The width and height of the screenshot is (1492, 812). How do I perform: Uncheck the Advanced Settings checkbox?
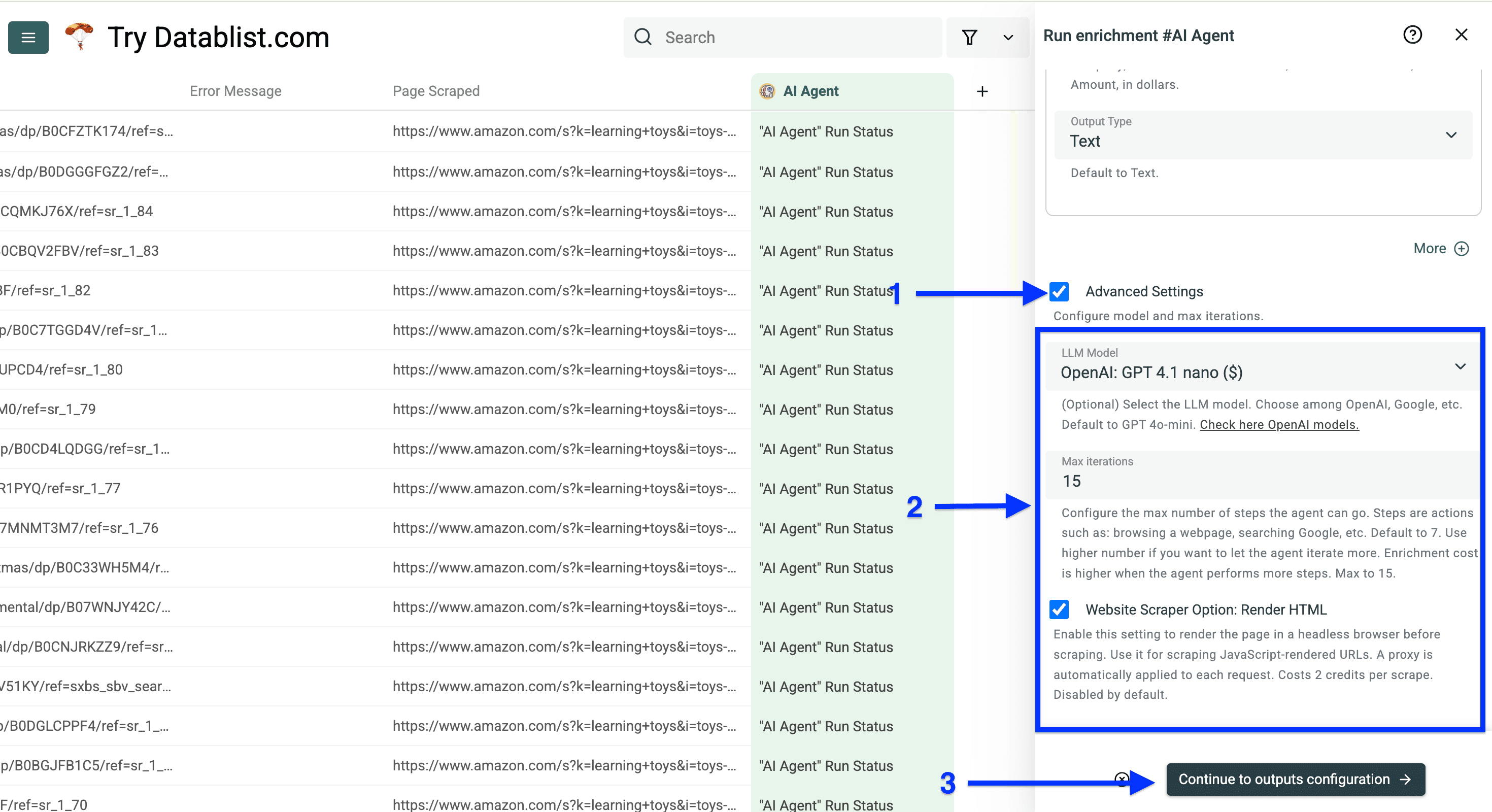(1059, 292)
